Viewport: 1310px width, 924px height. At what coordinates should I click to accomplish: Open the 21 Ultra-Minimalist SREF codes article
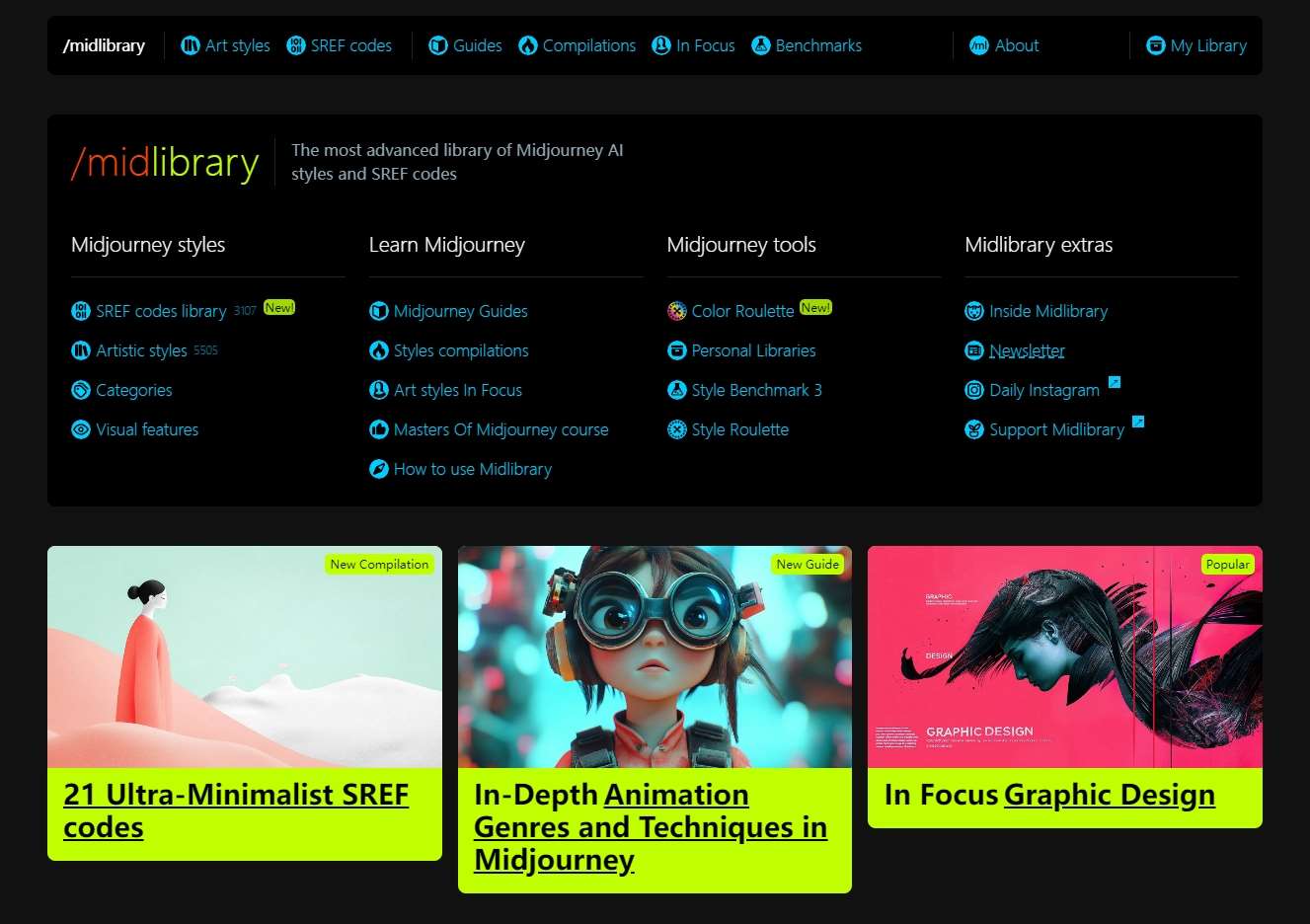click(x=236, y=810)
